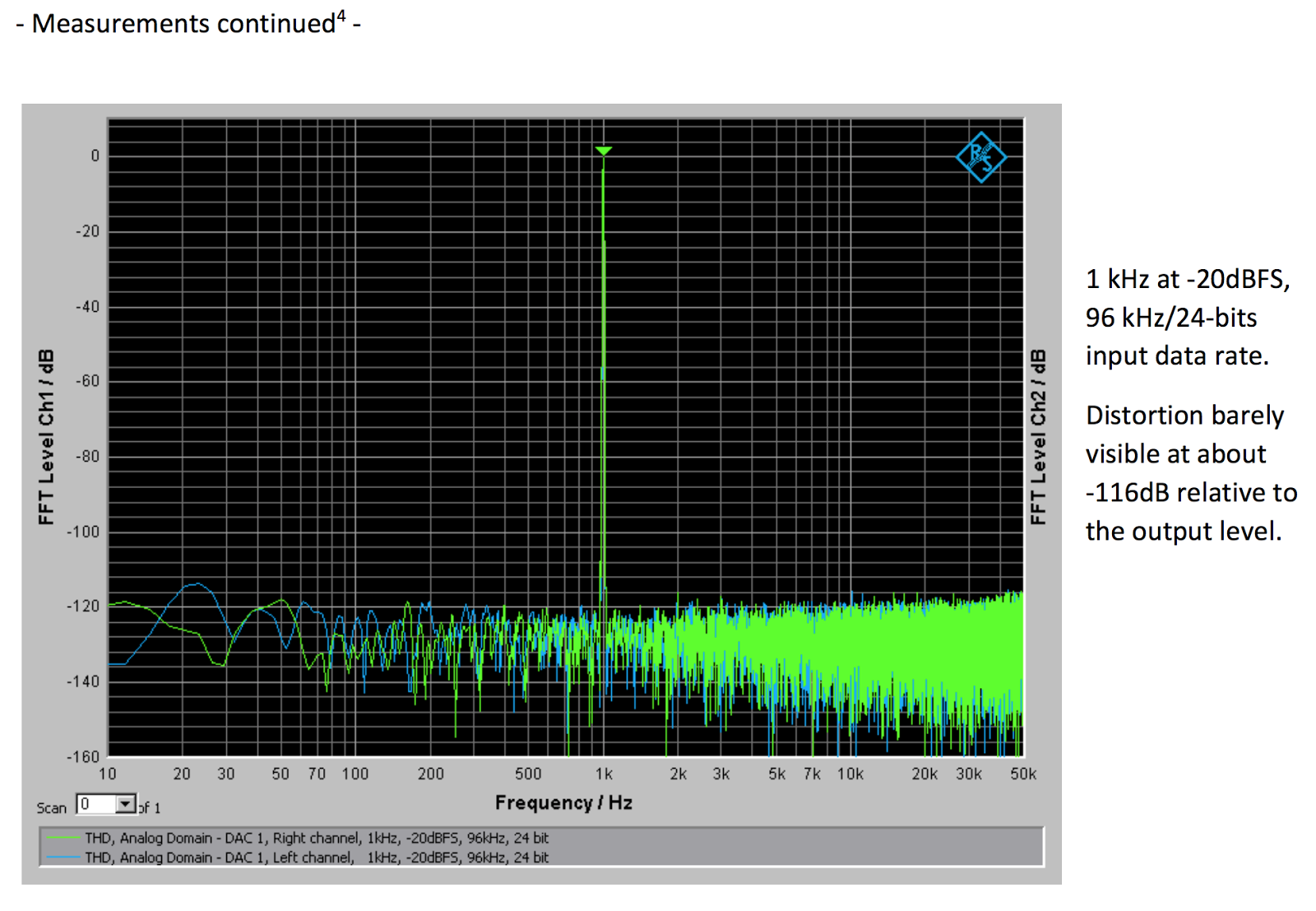Screen dimensions: 1316x911
Task: Click the "-60" level axis label
Action: pos(87,381)
